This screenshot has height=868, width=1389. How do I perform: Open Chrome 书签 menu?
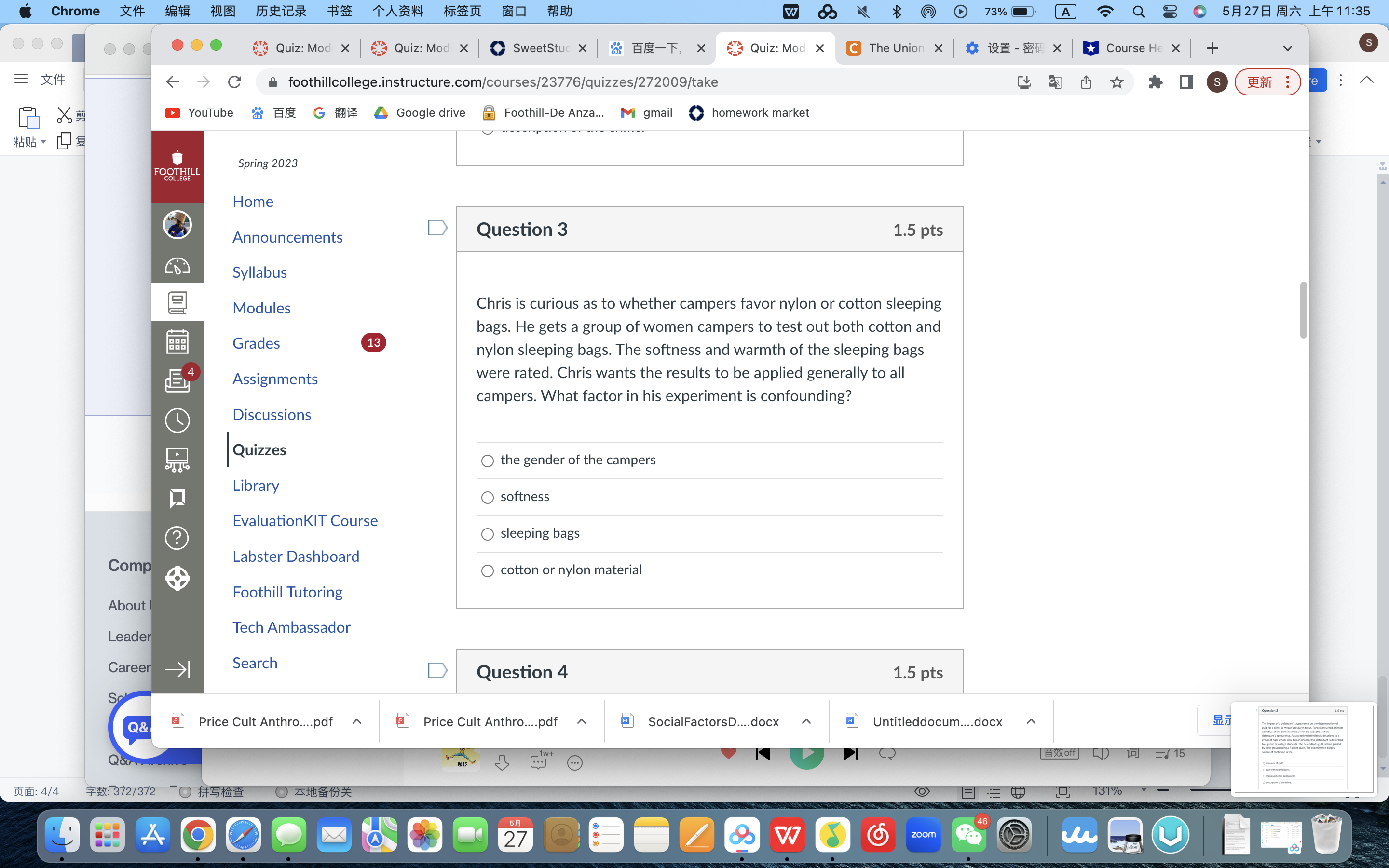(339, 12)
